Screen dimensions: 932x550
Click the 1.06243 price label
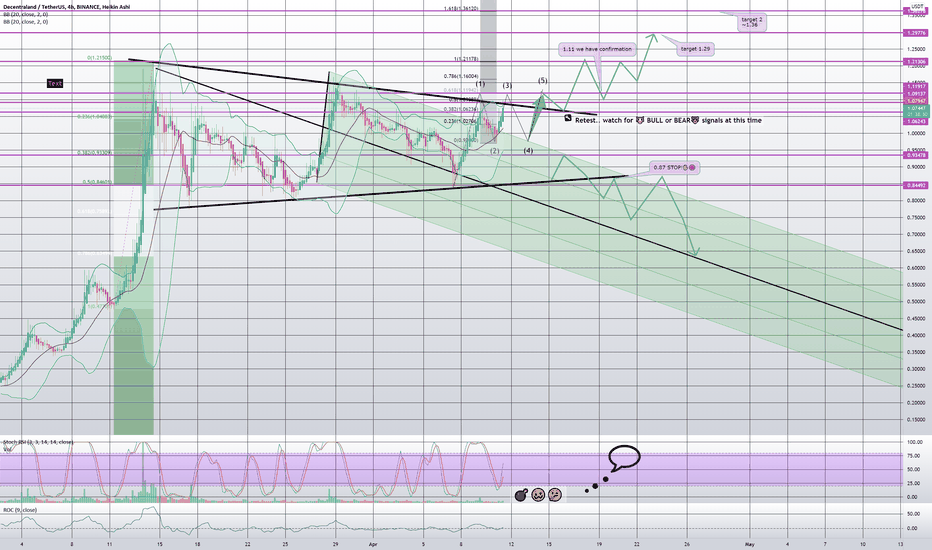click(x=916, y=122)
